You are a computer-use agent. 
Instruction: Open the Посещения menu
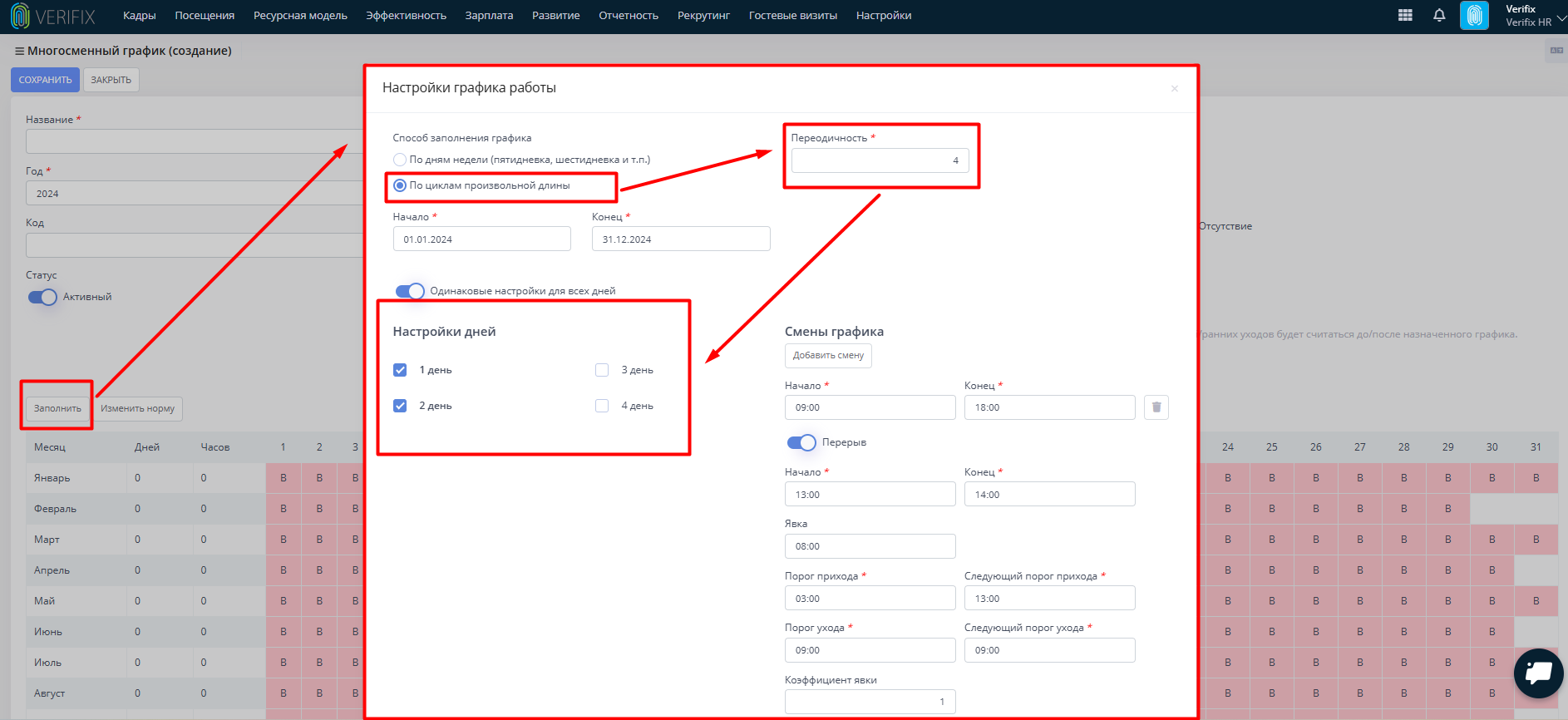point(205,16)
